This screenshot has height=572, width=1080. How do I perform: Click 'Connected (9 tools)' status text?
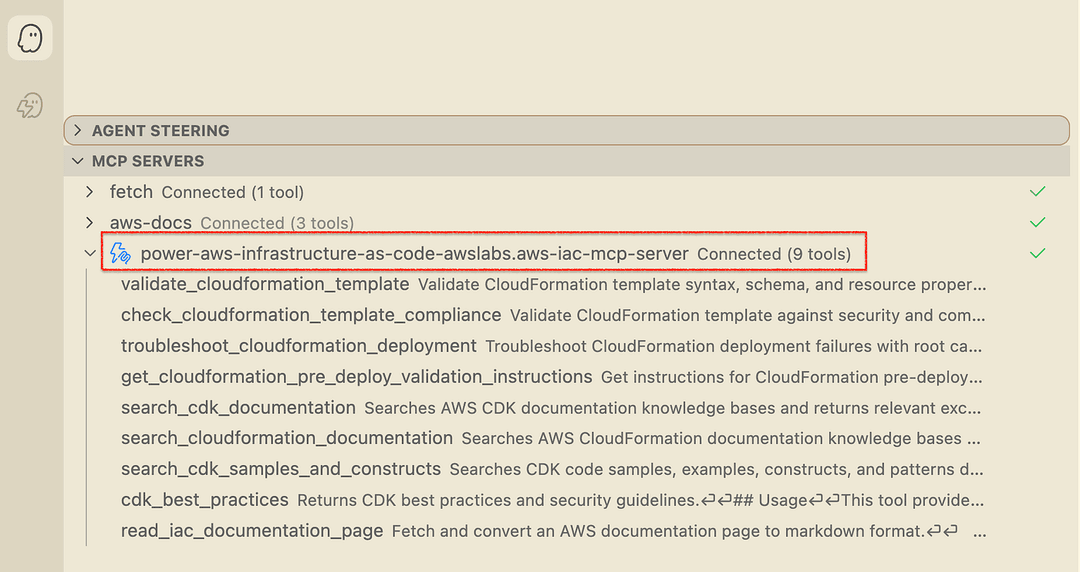pyautogui.click(x=774, y=254)
